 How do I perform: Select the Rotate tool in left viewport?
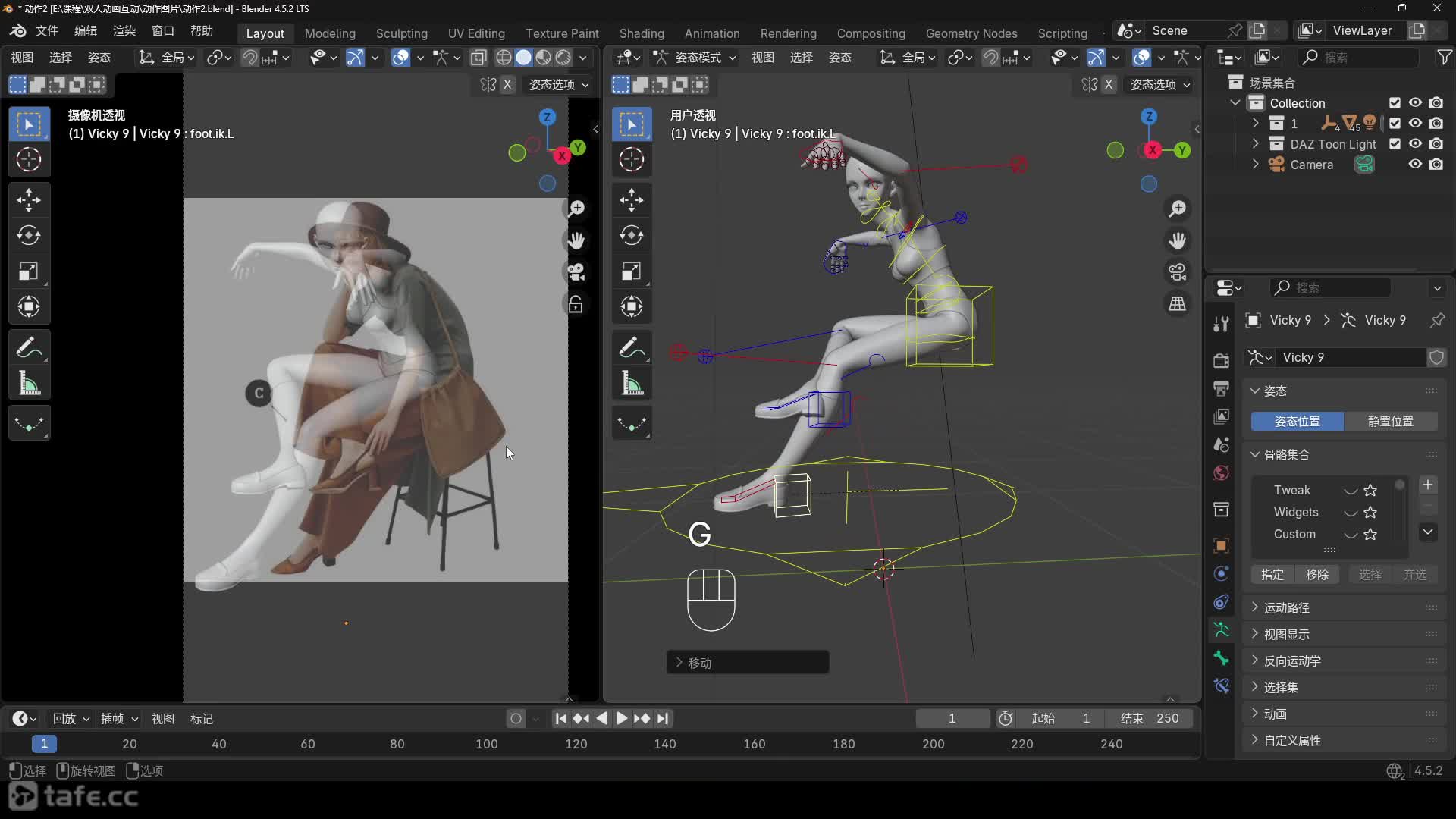(29, 236)
